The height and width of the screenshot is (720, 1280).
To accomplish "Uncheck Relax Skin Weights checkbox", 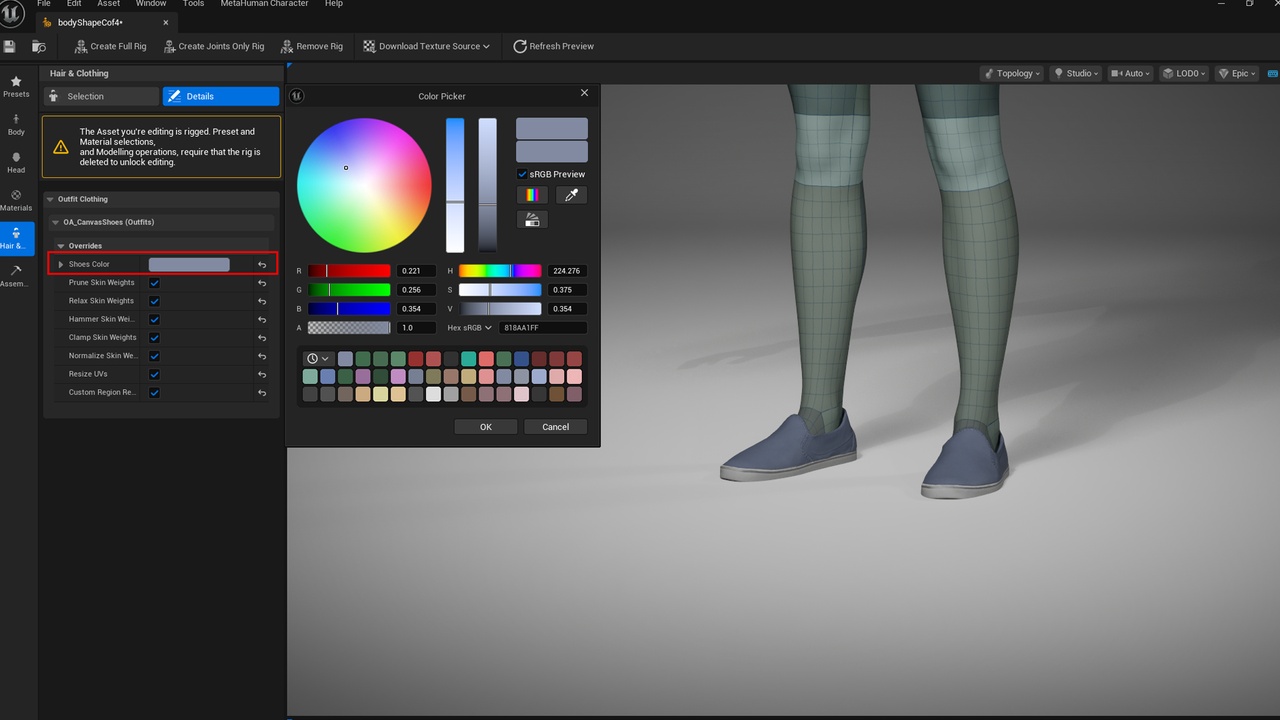I will [154, 301].
